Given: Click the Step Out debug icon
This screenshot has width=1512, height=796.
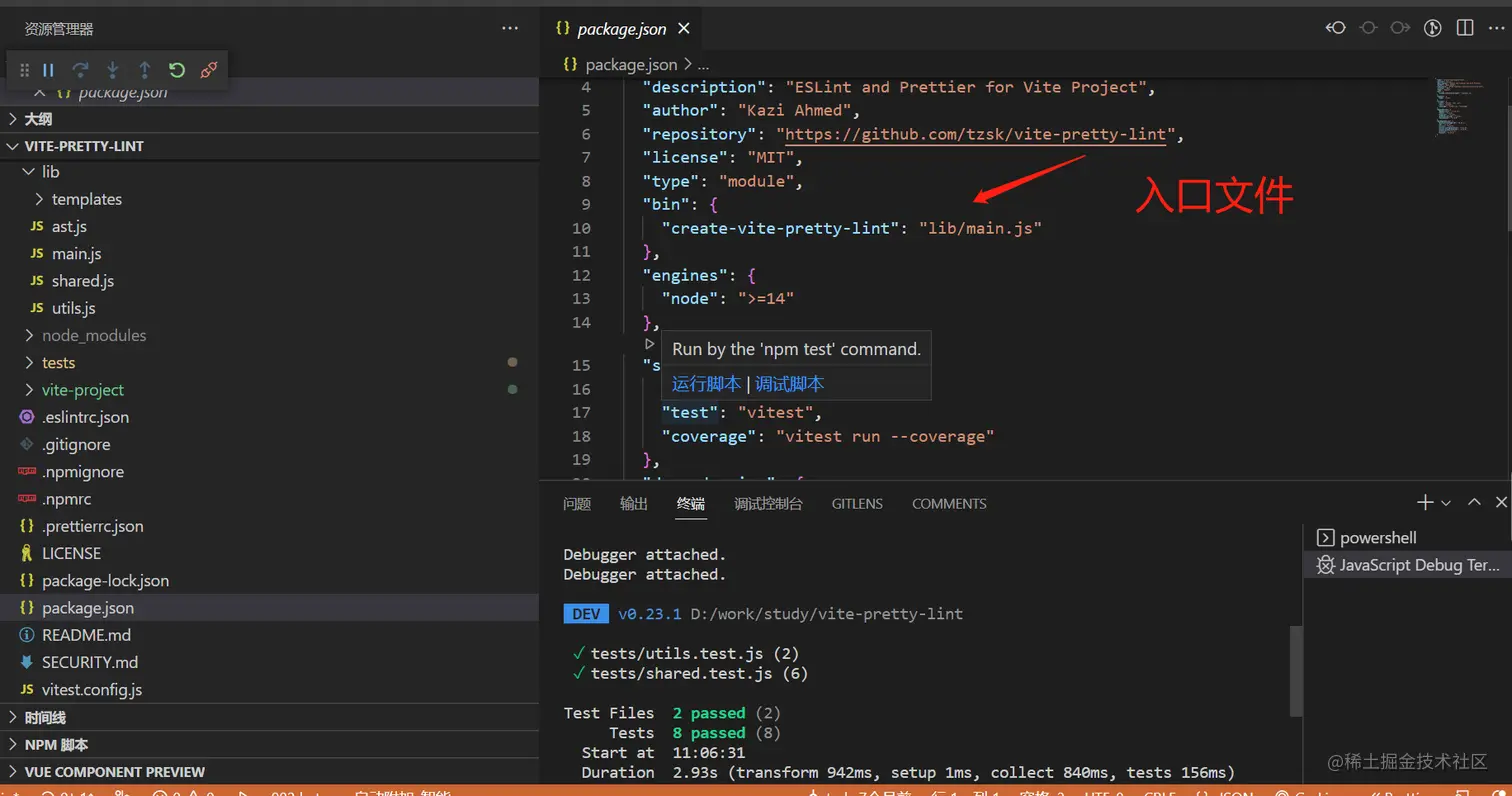Looking at the screenshot, I should [145, 70].
